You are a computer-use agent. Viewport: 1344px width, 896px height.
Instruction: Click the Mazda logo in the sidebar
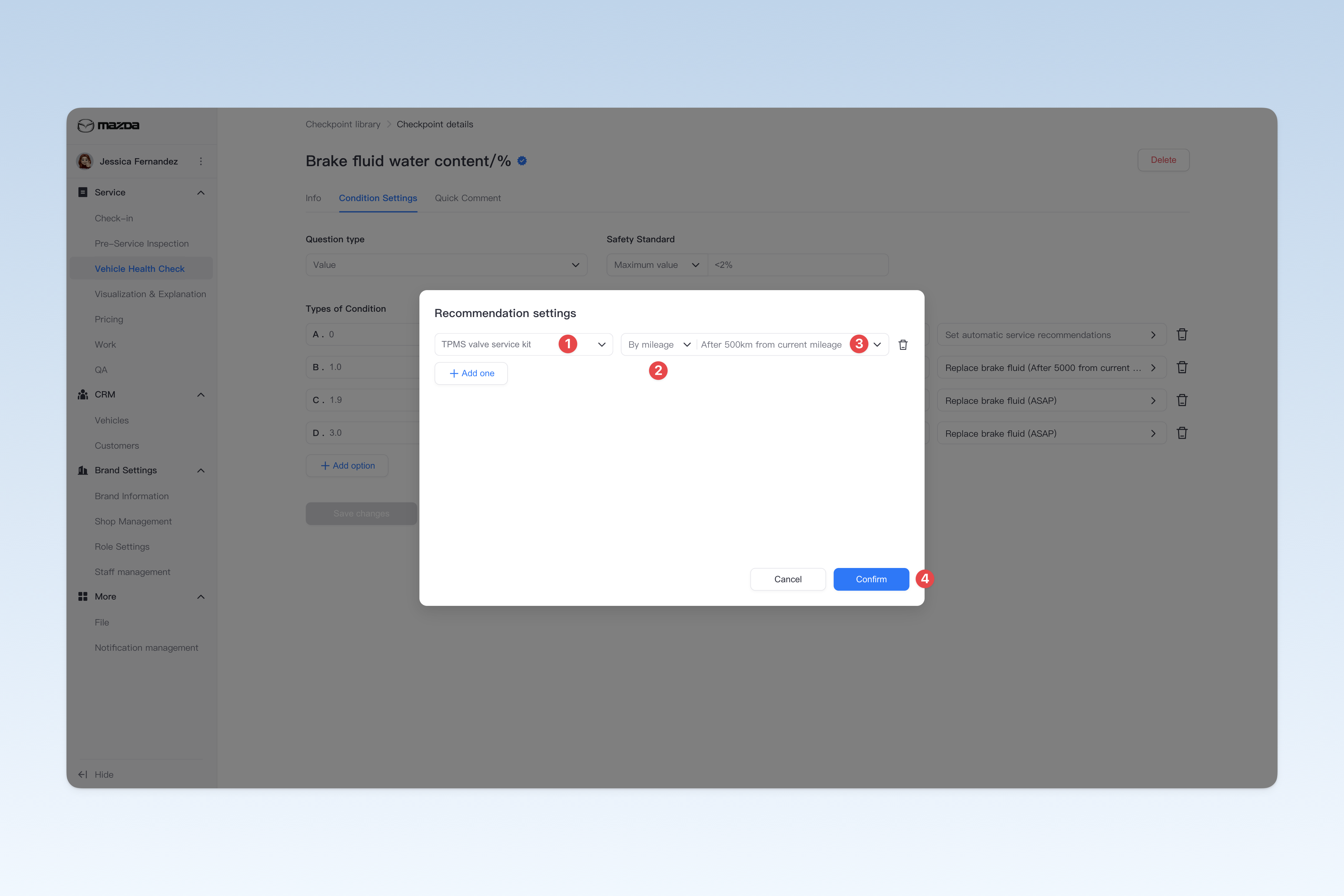tap(109, 125)
